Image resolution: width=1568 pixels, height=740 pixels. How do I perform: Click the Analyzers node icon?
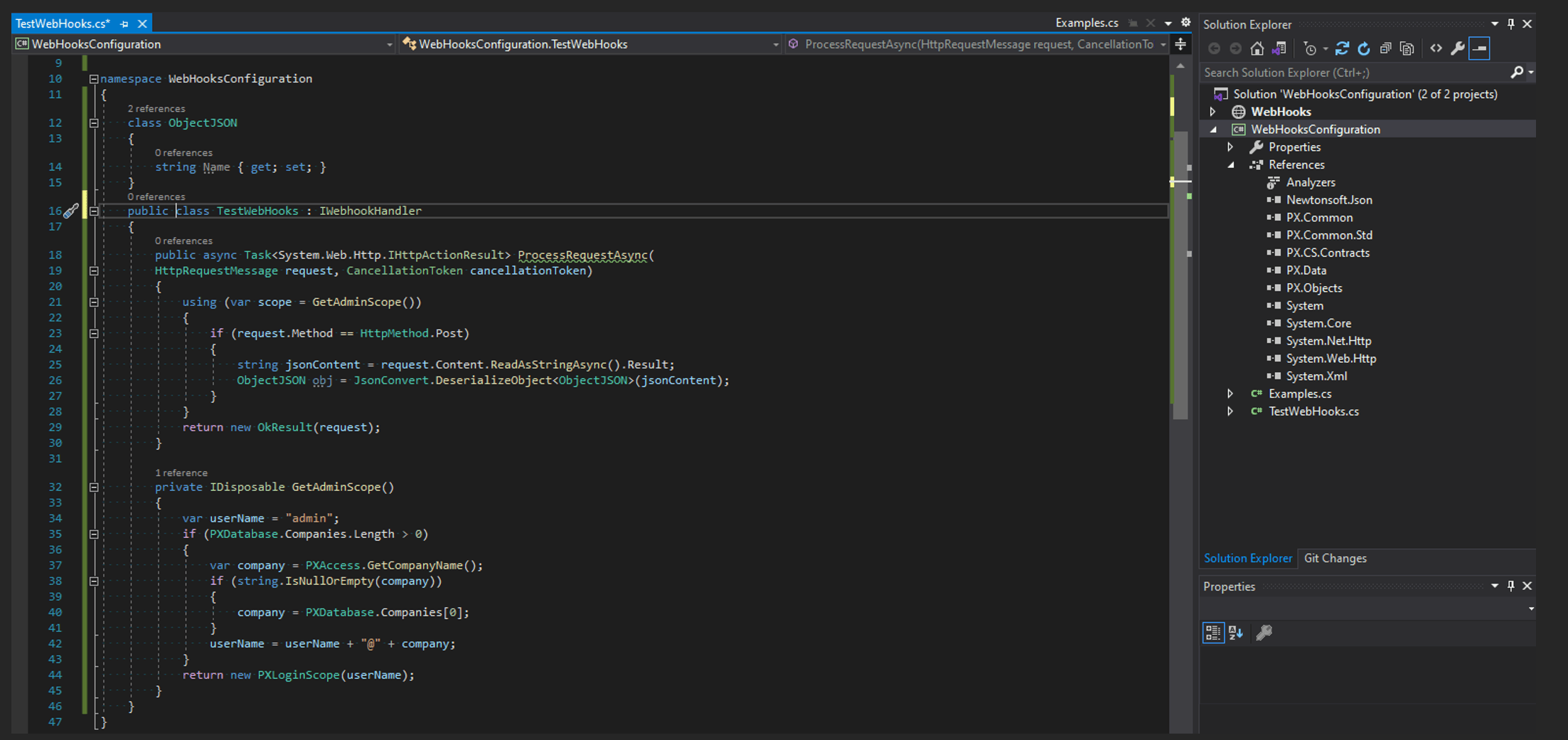[1274, 182]
